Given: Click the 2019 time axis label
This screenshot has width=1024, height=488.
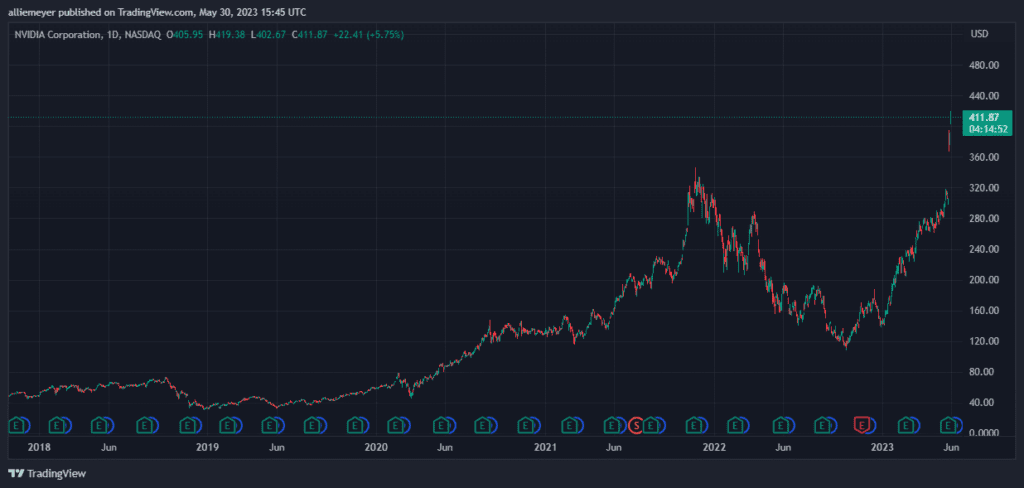Looking at the screenshot, I should (x=207, y=448).
